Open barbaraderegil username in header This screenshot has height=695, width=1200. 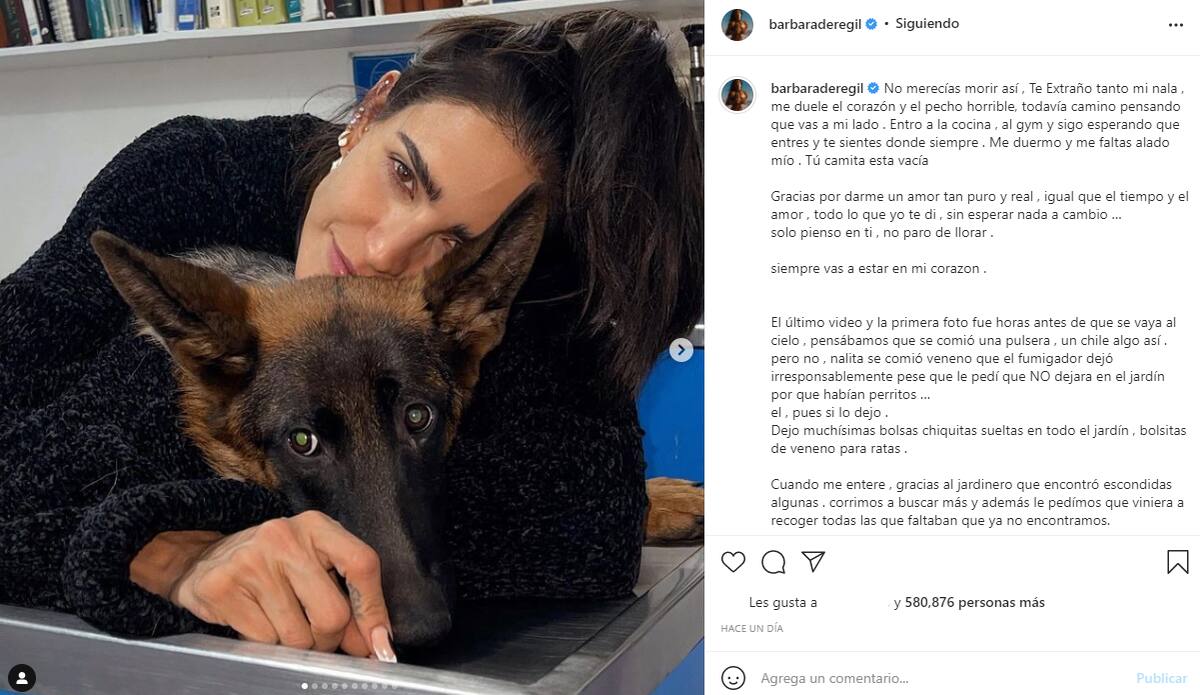pos(815,24)
